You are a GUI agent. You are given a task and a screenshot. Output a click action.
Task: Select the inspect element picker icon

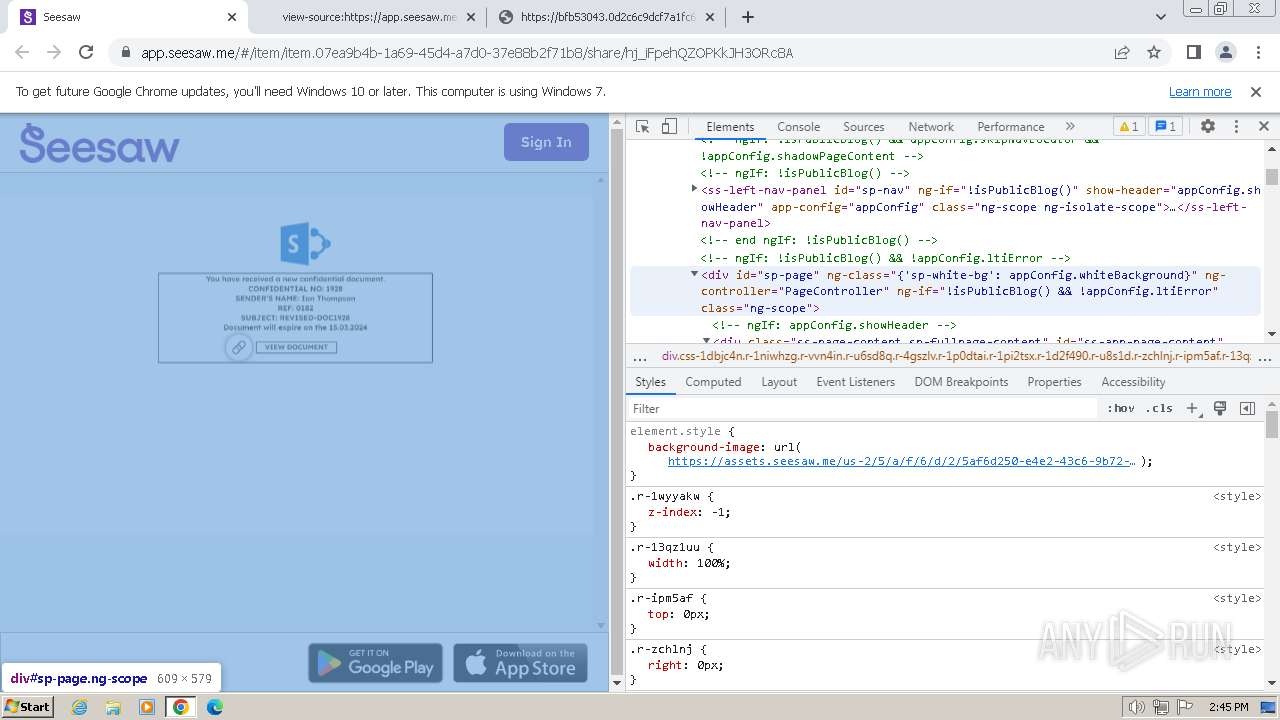pos(643,127)
